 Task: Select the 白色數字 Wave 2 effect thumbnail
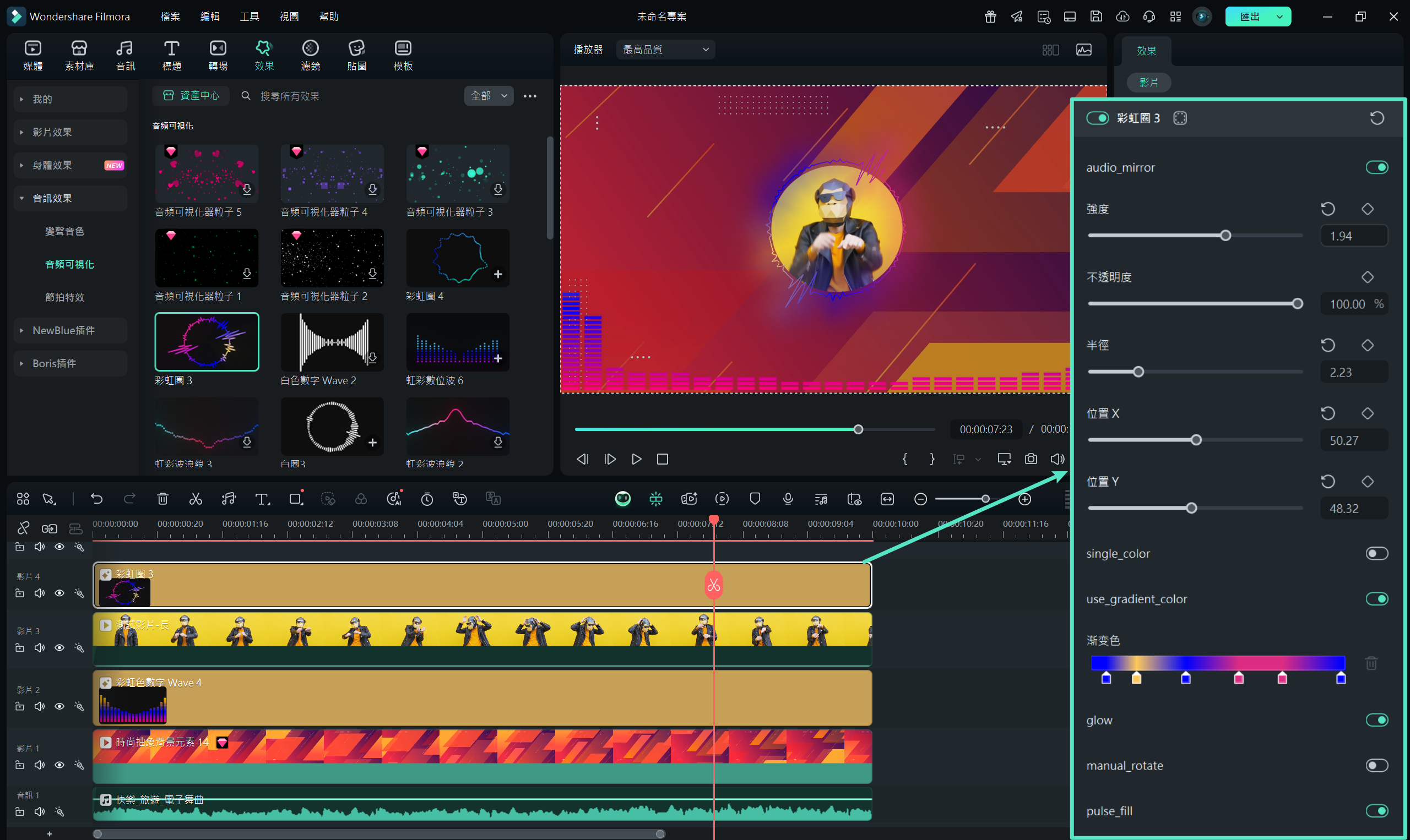point(333,342)
